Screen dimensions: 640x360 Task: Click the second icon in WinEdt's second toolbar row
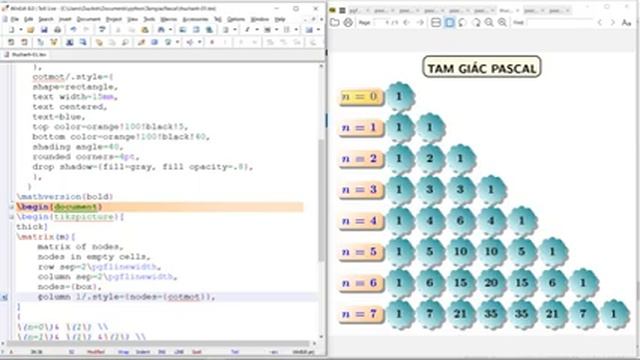click(24, 42)
